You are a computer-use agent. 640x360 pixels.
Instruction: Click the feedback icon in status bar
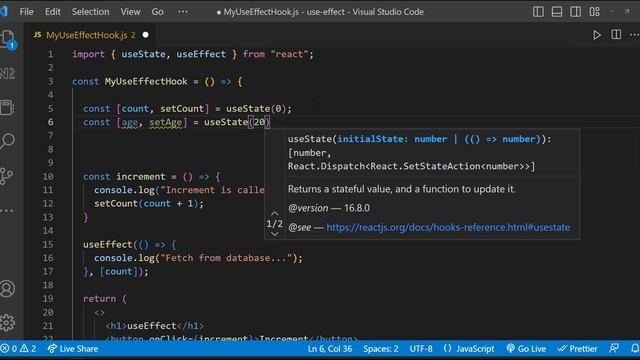tap(614, 349)
